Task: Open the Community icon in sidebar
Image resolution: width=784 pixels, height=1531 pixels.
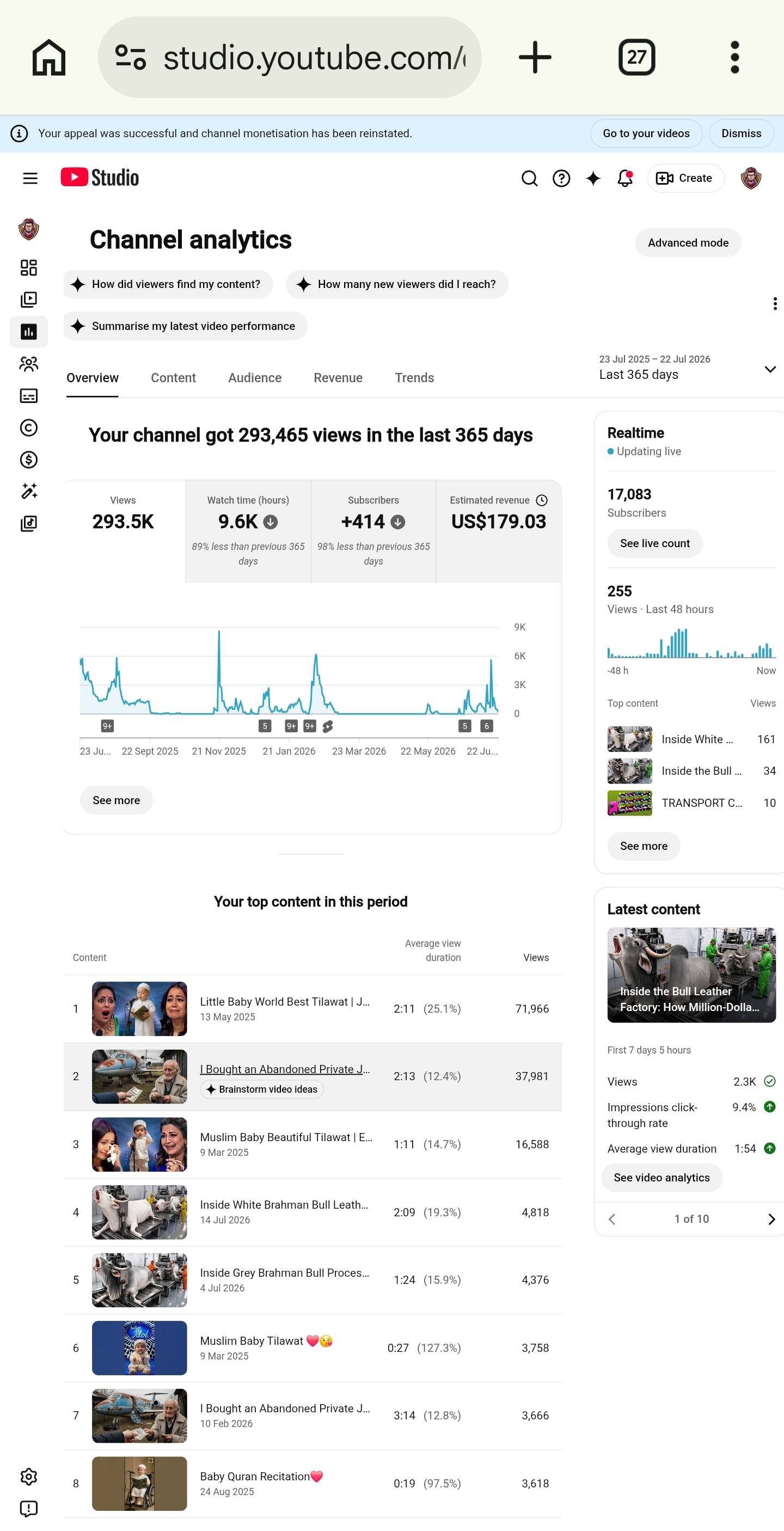Action: click(x=28, y=364)
